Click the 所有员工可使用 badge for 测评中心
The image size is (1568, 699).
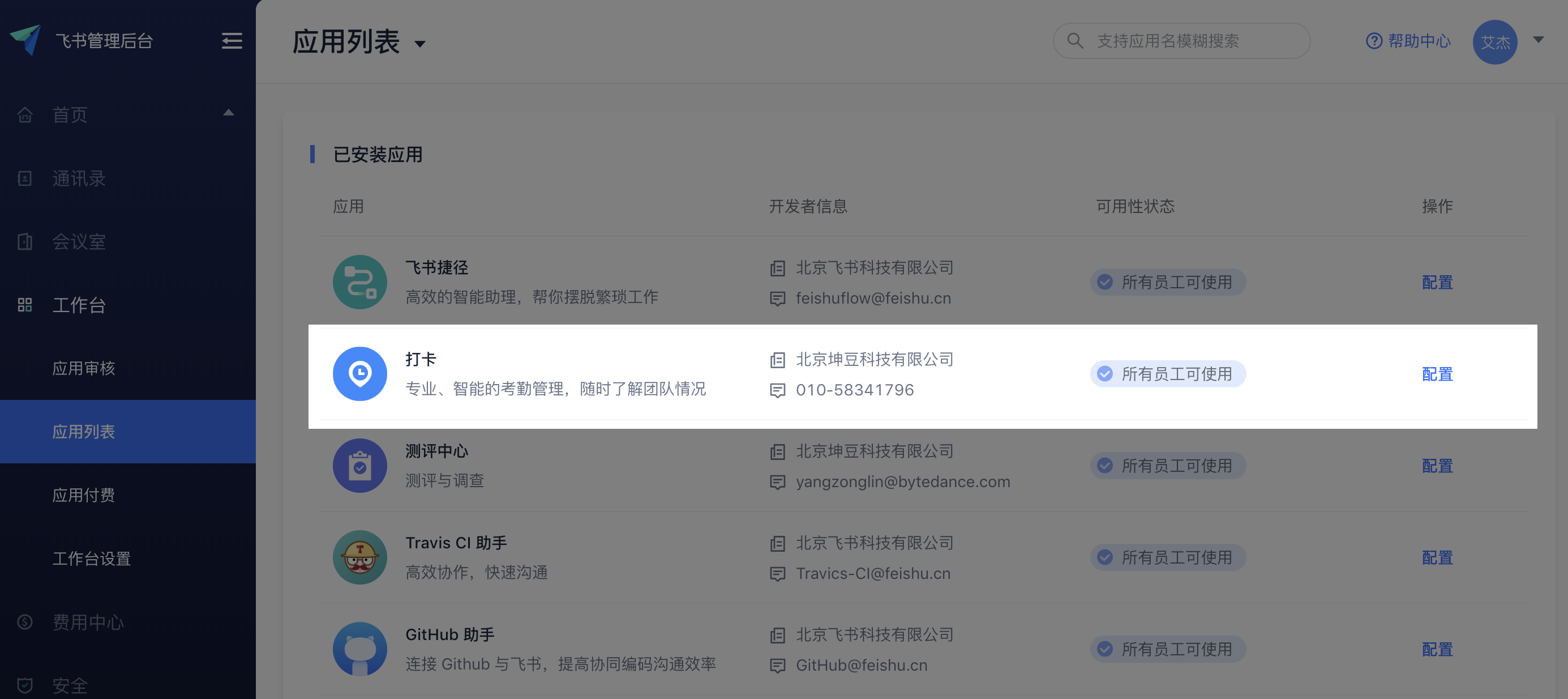point(1167,466)
